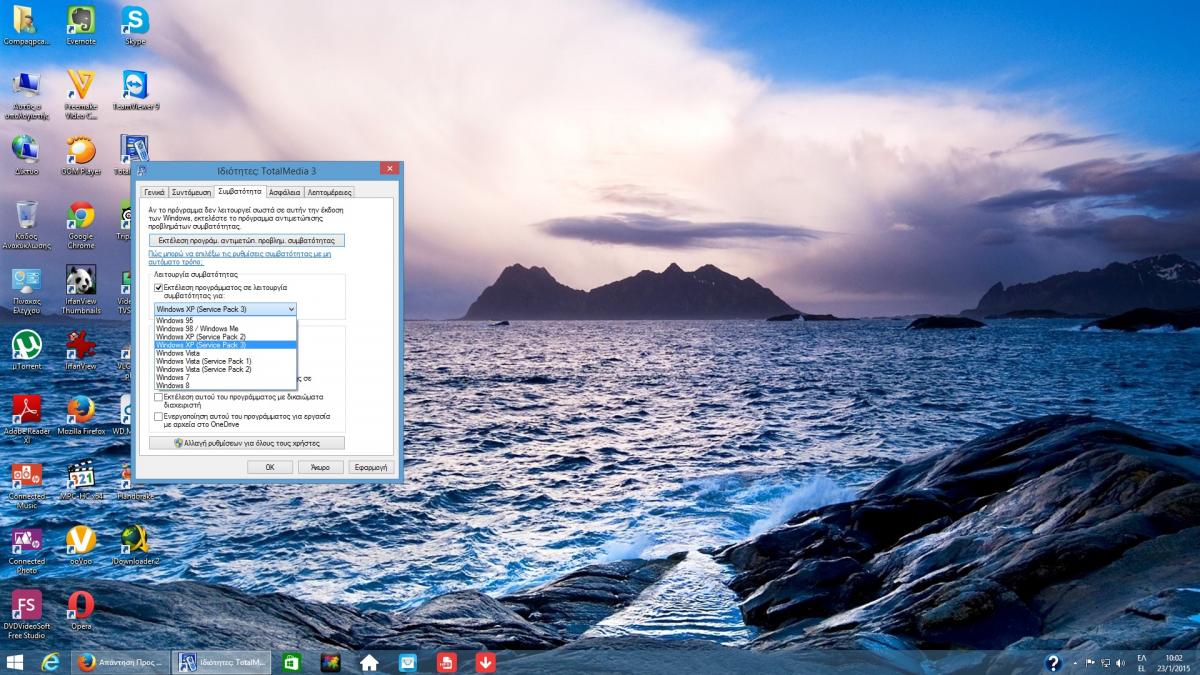1200x675 pixels.
Task: Open the compatibility settings help link
Action: (240, 258)
